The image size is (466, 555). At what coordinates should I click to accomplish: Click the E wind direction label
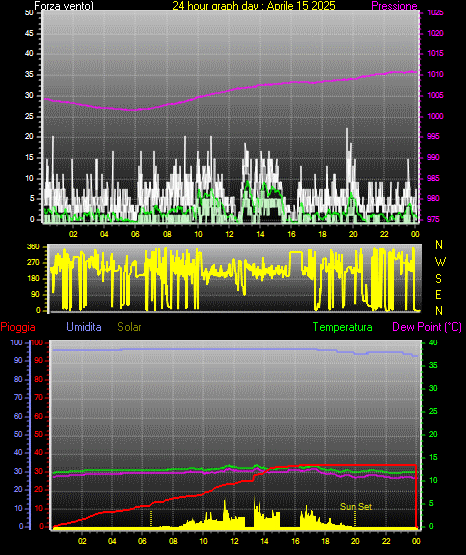pos(438,294)
